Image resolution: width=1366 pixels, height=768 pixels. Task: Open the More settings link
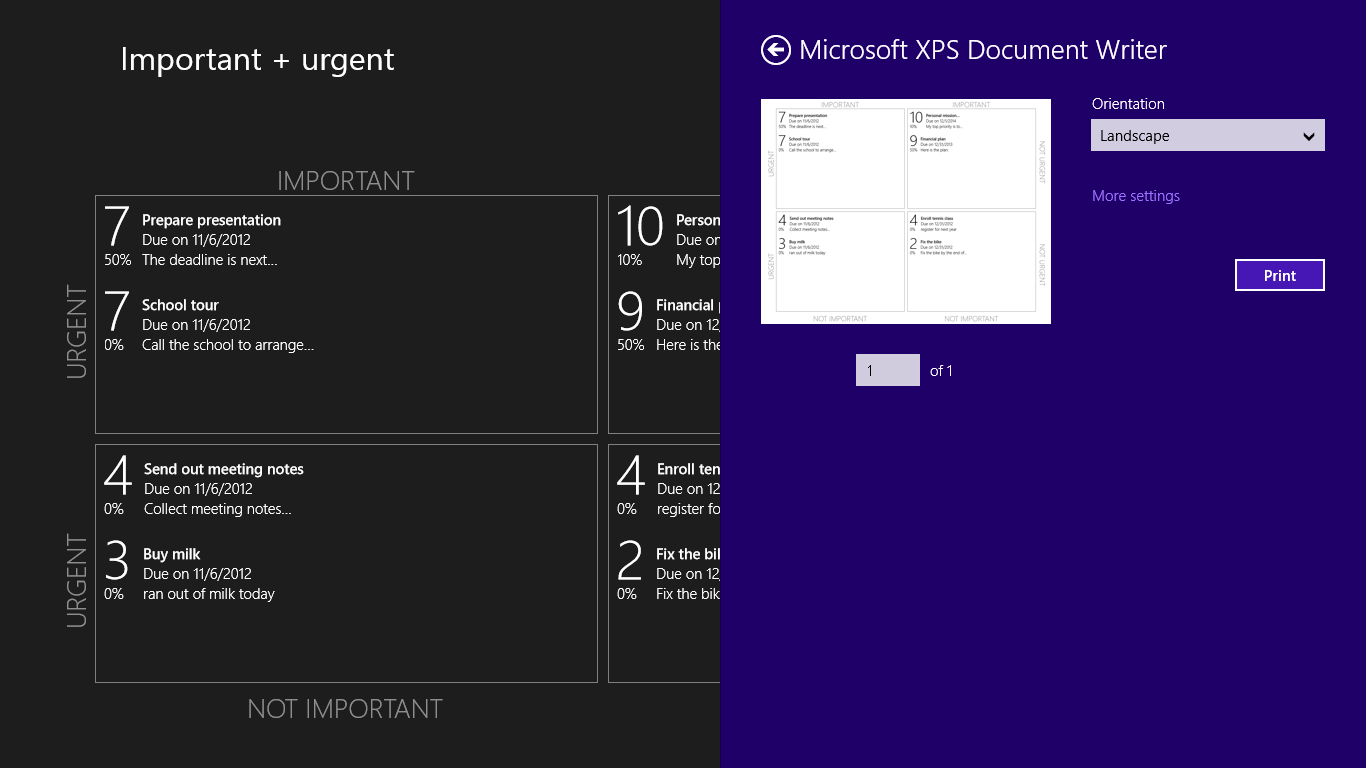click(x=1135, y=196)
